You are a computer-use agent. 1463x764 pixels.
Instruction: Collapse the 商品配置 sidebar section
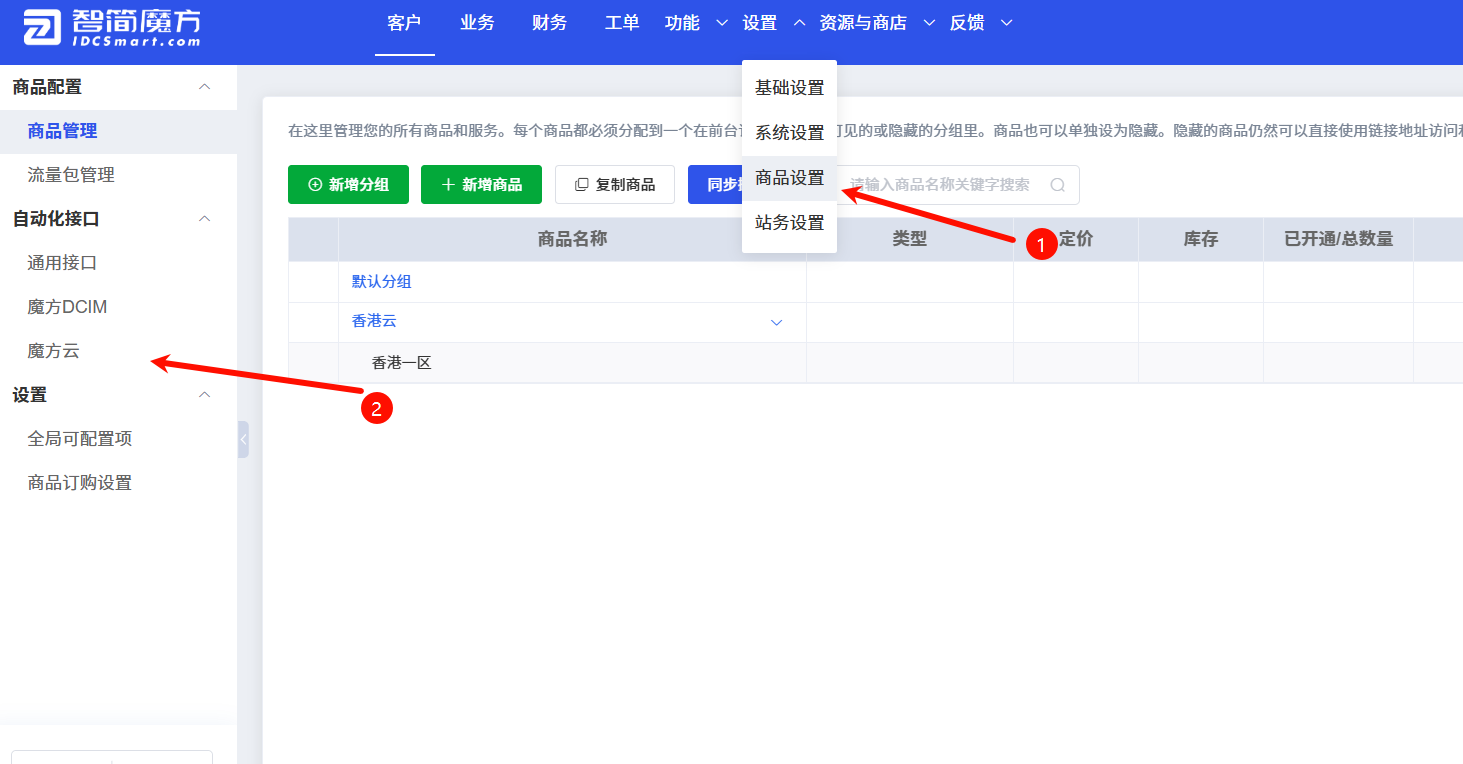pyautogui.click(x=204, y=87)
